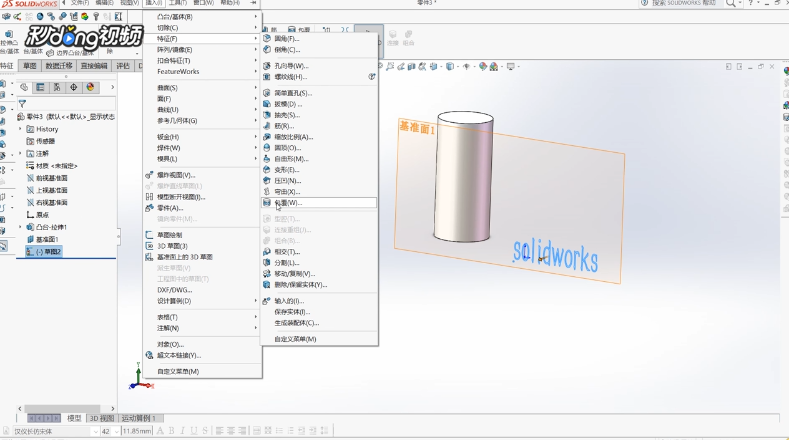Select (-) 草图2 sketch in tree
The height and width of the screenshot is (440, 789).
point(44,252)
